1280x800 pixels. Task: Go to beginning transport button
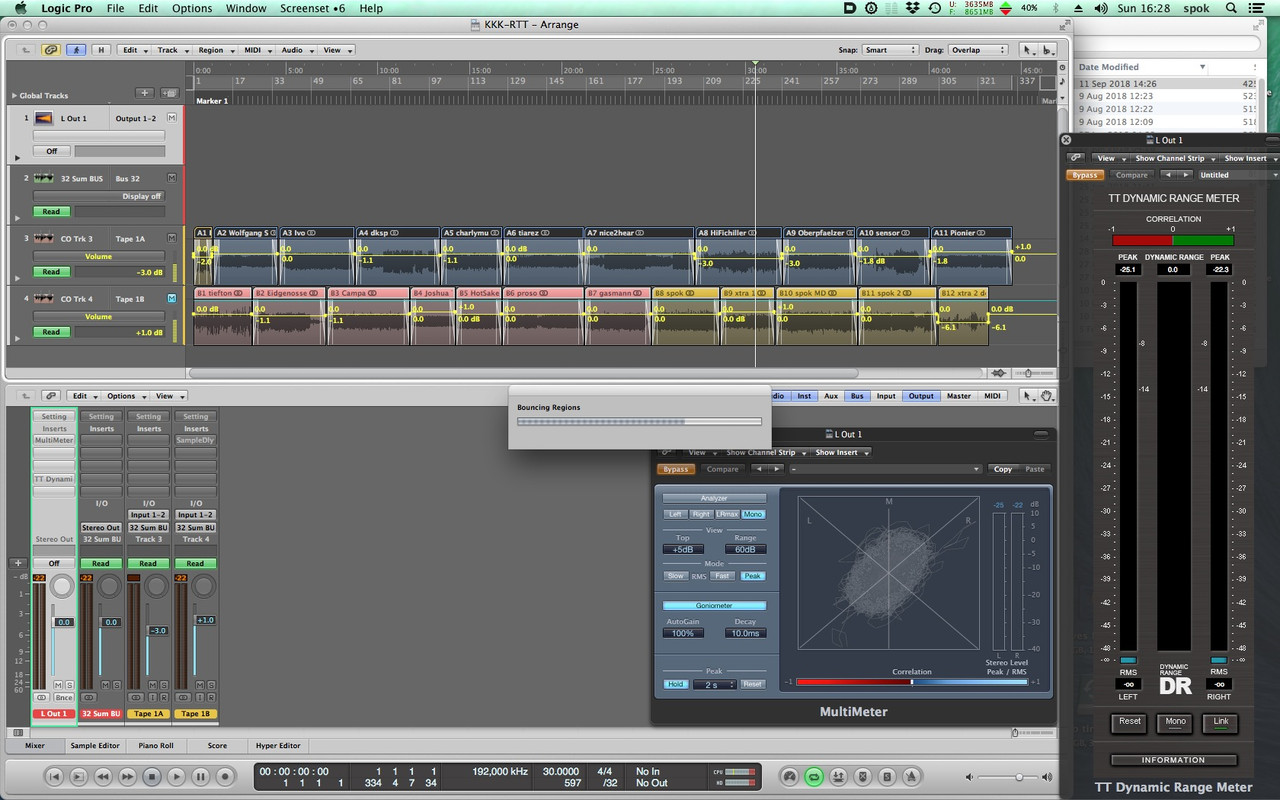click(x=55, y=776)
